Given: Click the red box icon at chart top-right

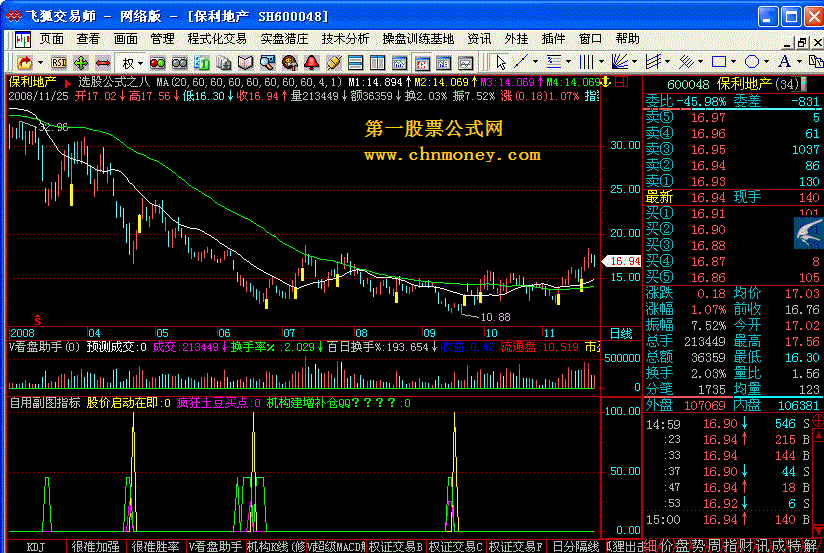Looking at the screenshot, I should (622, 81).
